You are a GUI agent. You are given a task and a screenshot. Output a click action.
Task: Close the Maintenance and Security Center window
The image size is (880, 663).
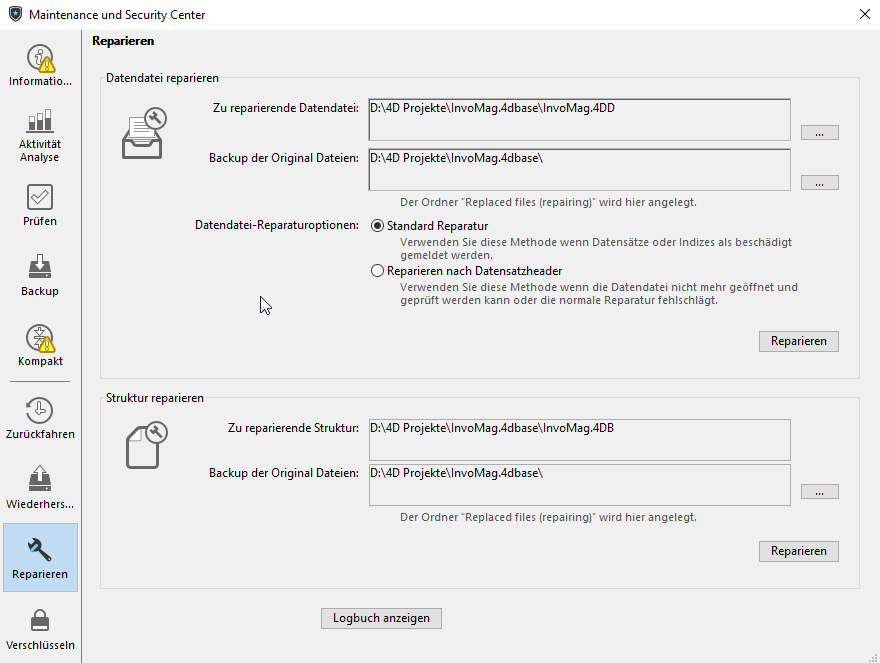tap(863, 14)
